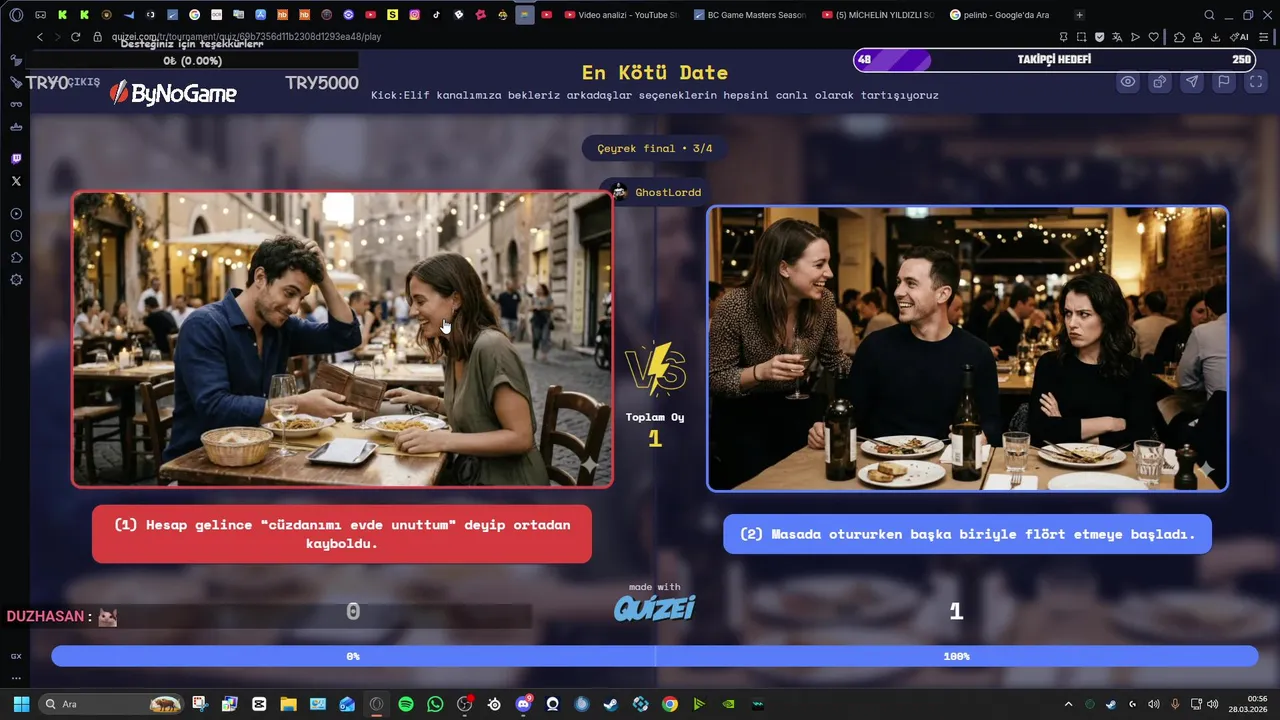Report the quiz with flag icon
1280x720 pixels.
tap(1223, 82)
